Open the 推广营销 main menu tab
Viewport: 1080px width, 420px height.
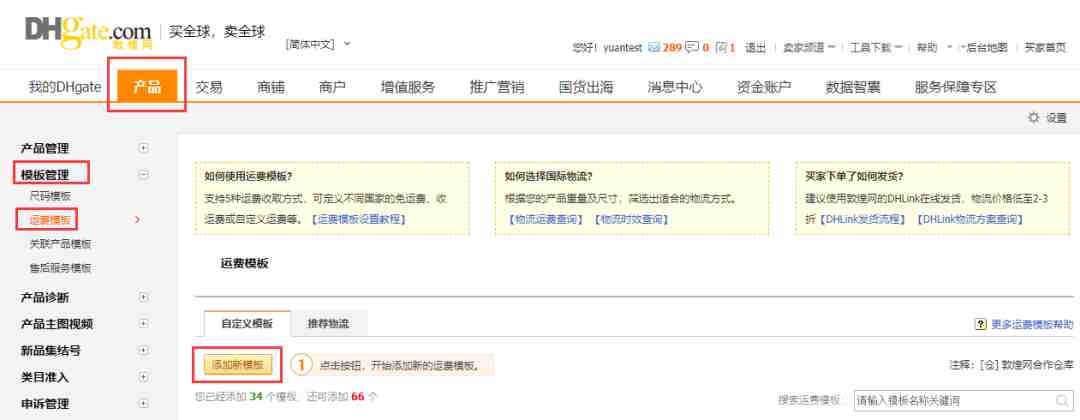click(497, 87)
